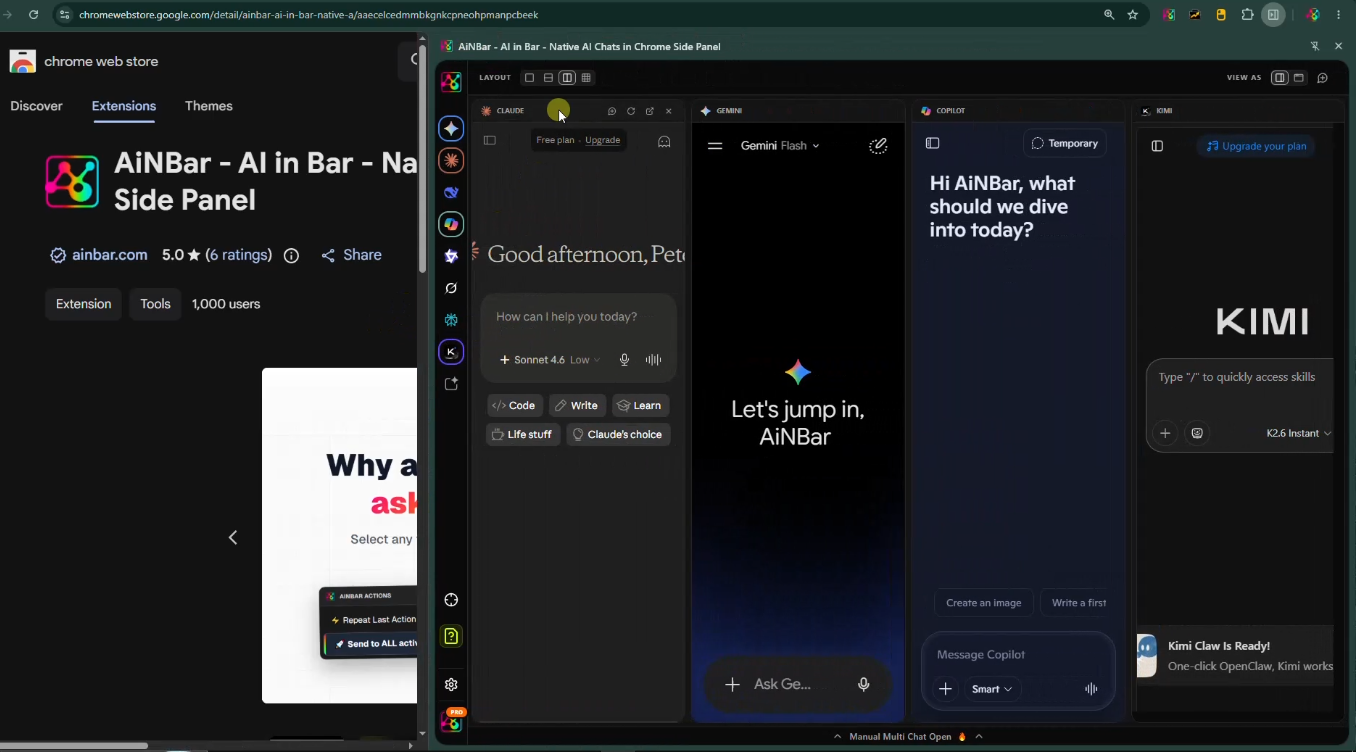Select the two-row split layout icon

[548, 78]
